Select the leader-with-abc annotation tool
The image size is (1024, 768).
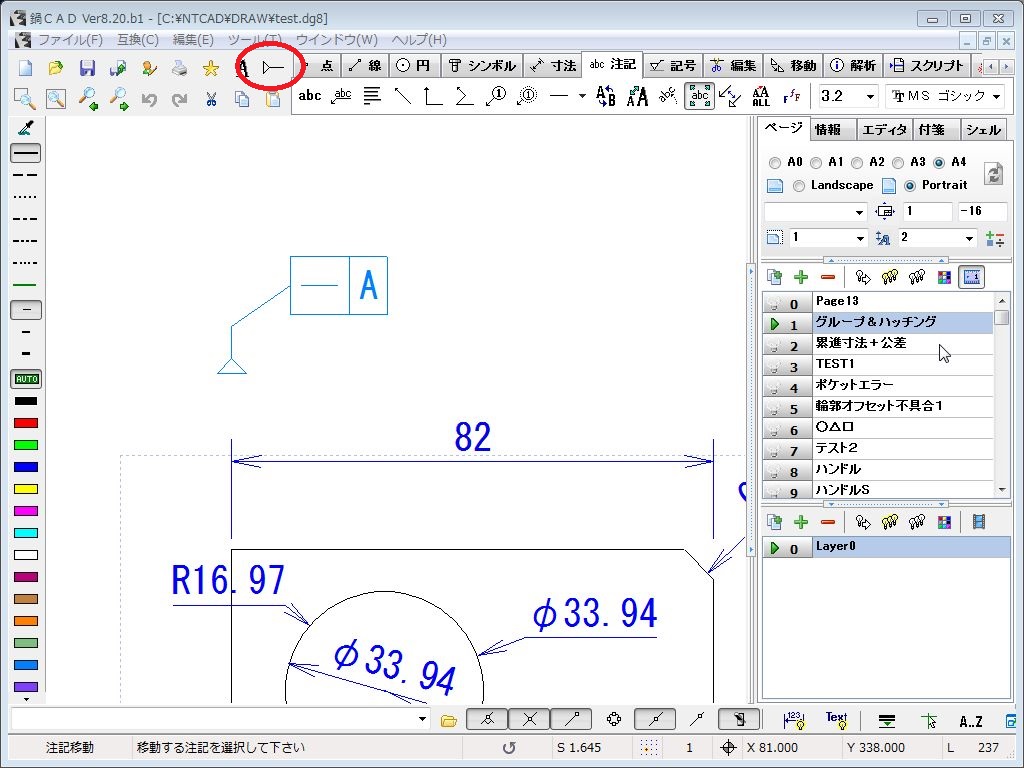tap(342, 96)
